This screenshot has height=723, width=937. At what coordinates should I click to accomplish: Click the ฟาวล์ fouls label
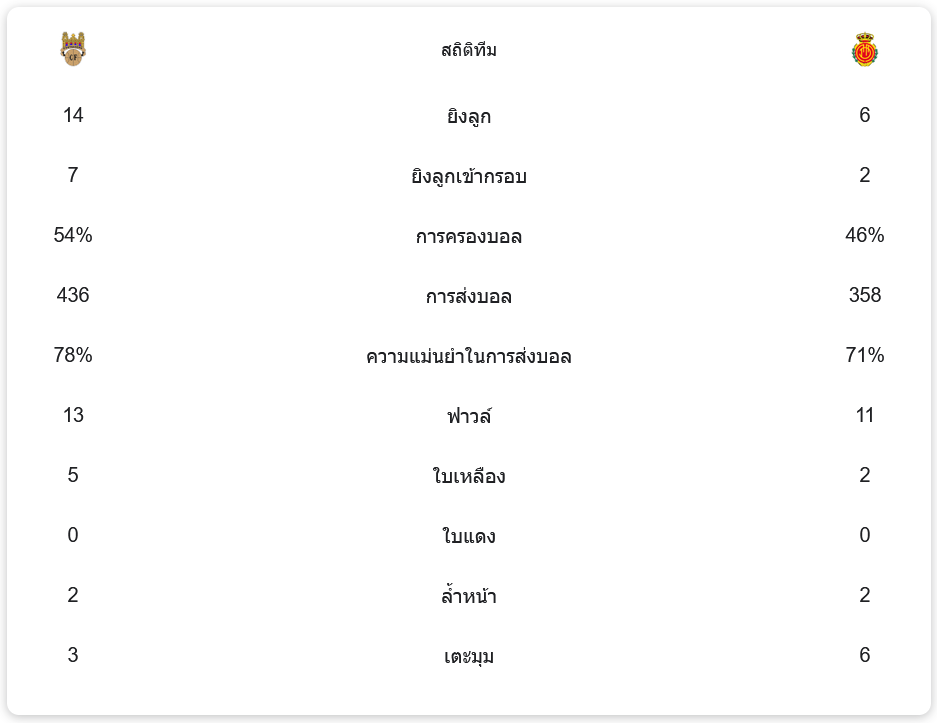pyautogui.click(x=468, y=416)
